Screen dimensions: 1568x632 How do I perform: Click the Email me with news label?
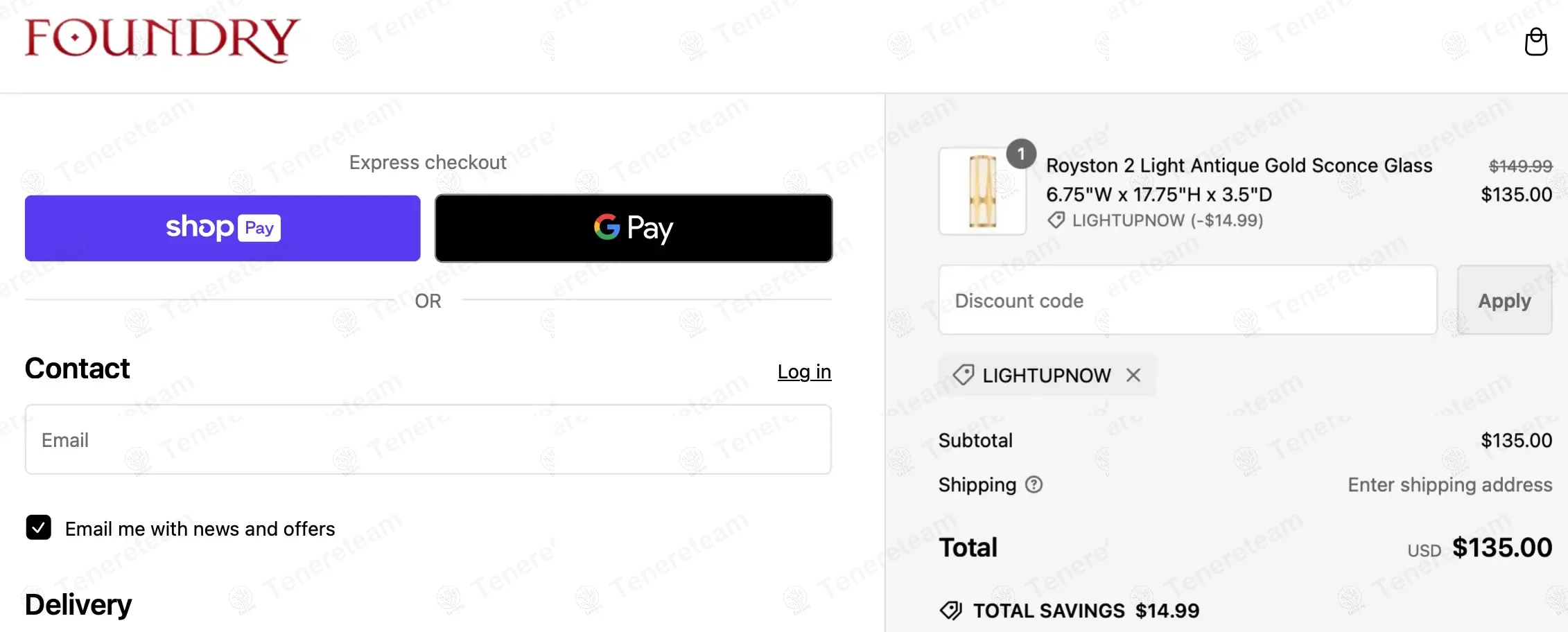point(200,529)
